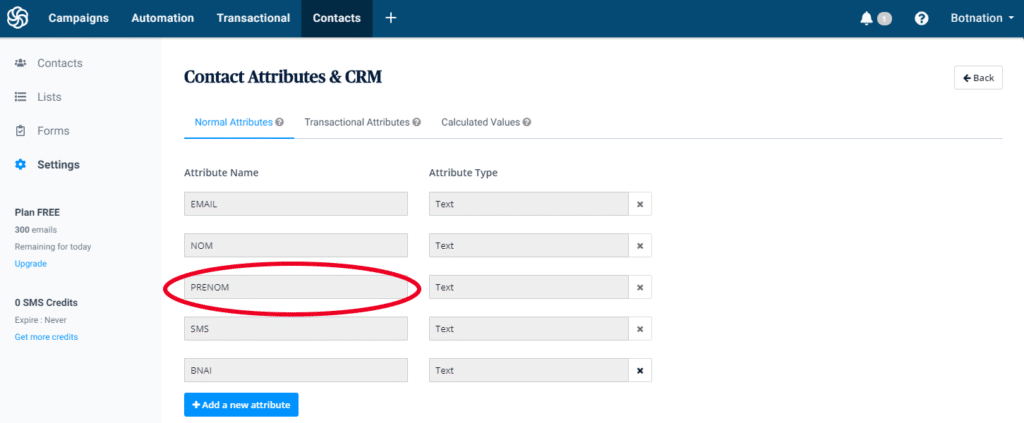
Task: Delete the BNAI attribute with the x icon
Action: (x=640, y=371)
